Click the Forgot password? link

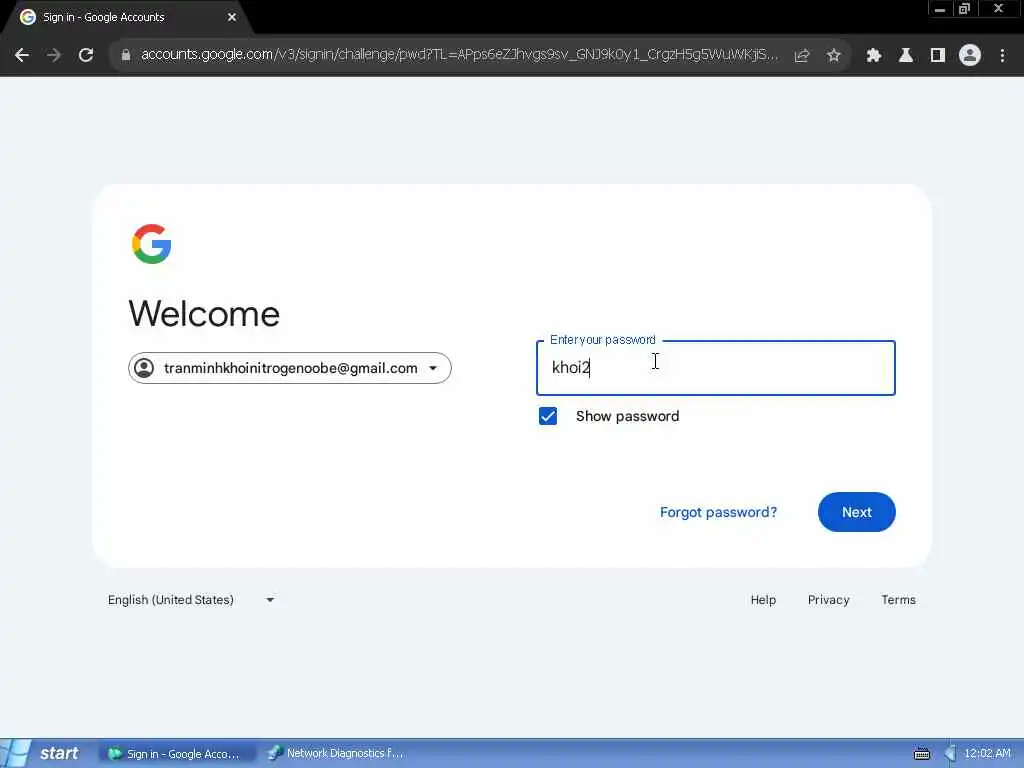click(x=718, y=512)
